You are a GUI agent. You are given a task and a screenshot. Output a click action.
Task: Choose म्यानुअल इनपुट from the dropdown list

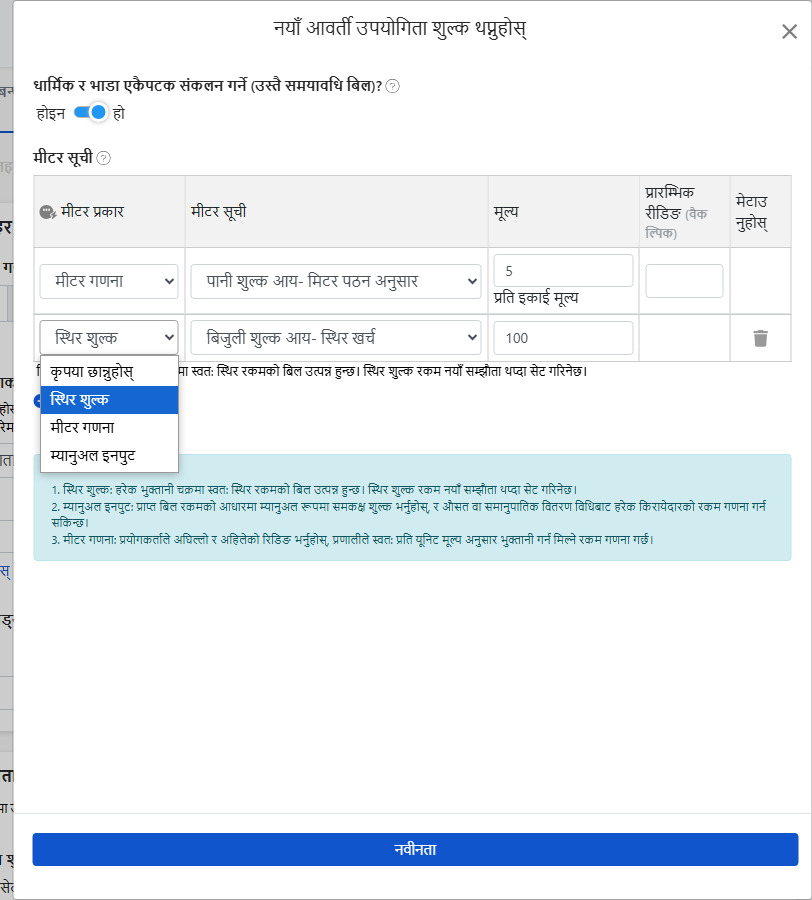click(x=109, y=456)
